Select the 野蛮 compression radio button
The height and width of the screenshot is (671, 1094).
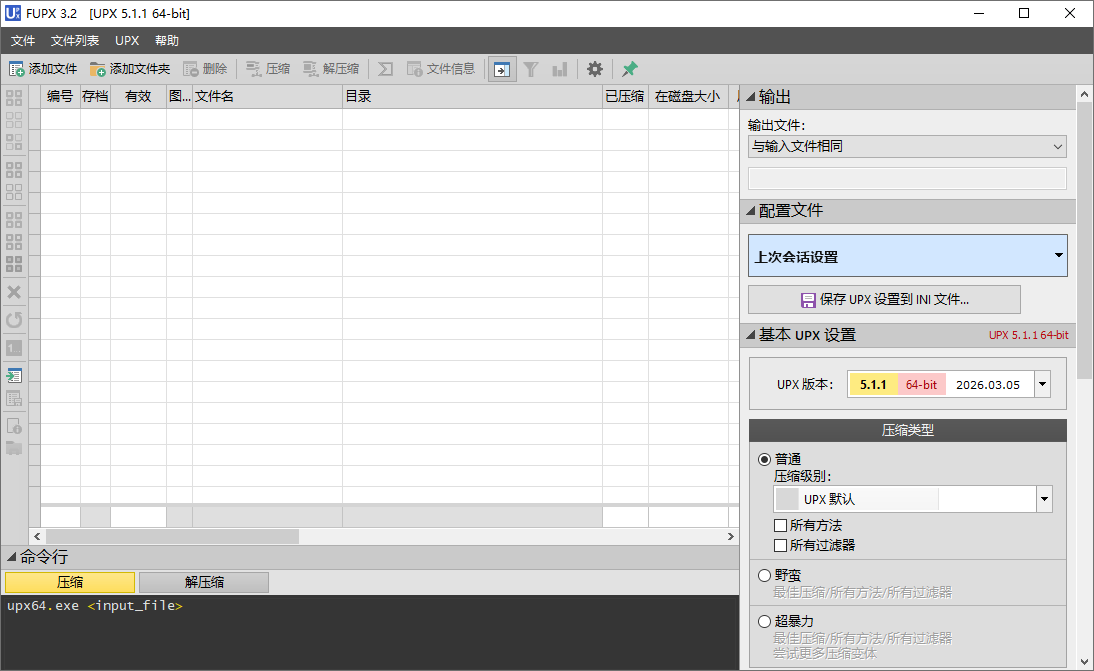pyautogui.click(x=764, y=574)
